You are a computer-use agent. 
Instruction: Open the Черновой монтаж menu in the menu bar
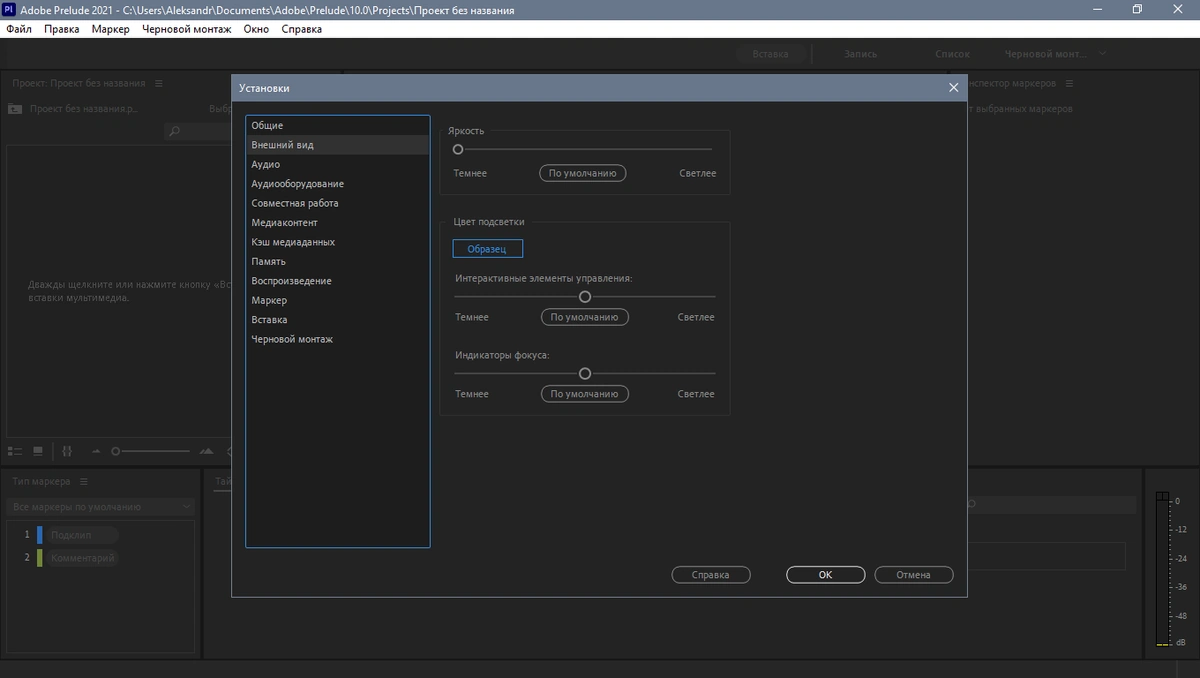click(x=187, y=29)
